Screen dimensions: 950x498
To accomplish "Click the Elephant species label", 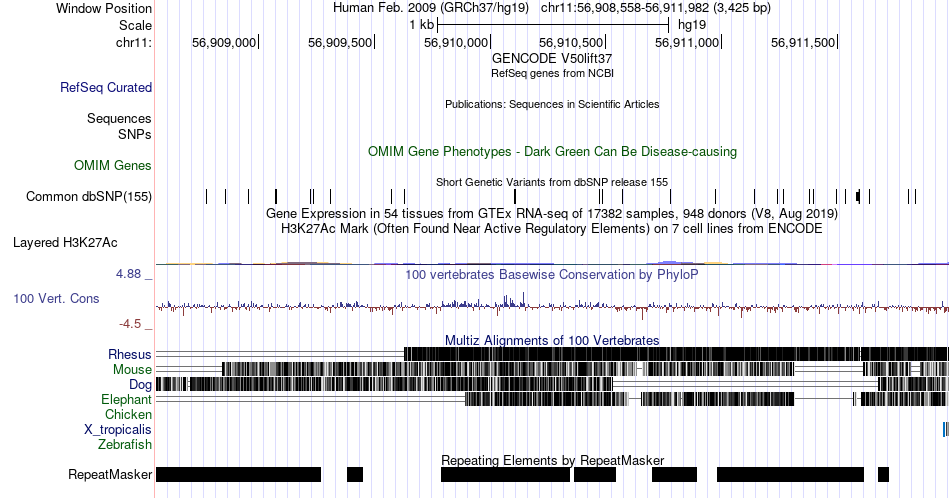I will 127,400.
